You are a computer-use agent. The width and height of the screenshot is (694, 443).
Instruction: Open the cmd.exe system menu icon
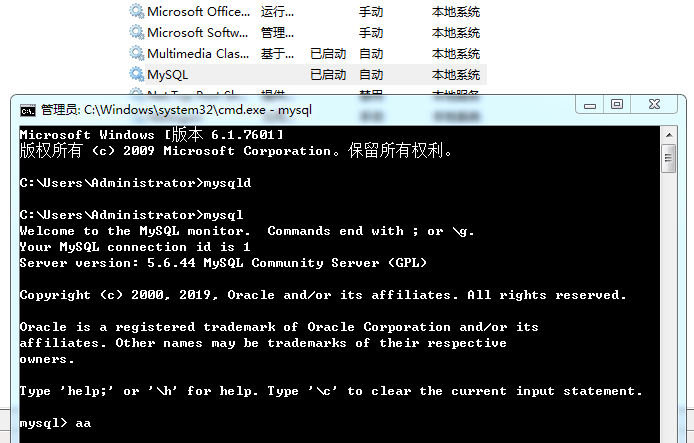coord(28,110)
